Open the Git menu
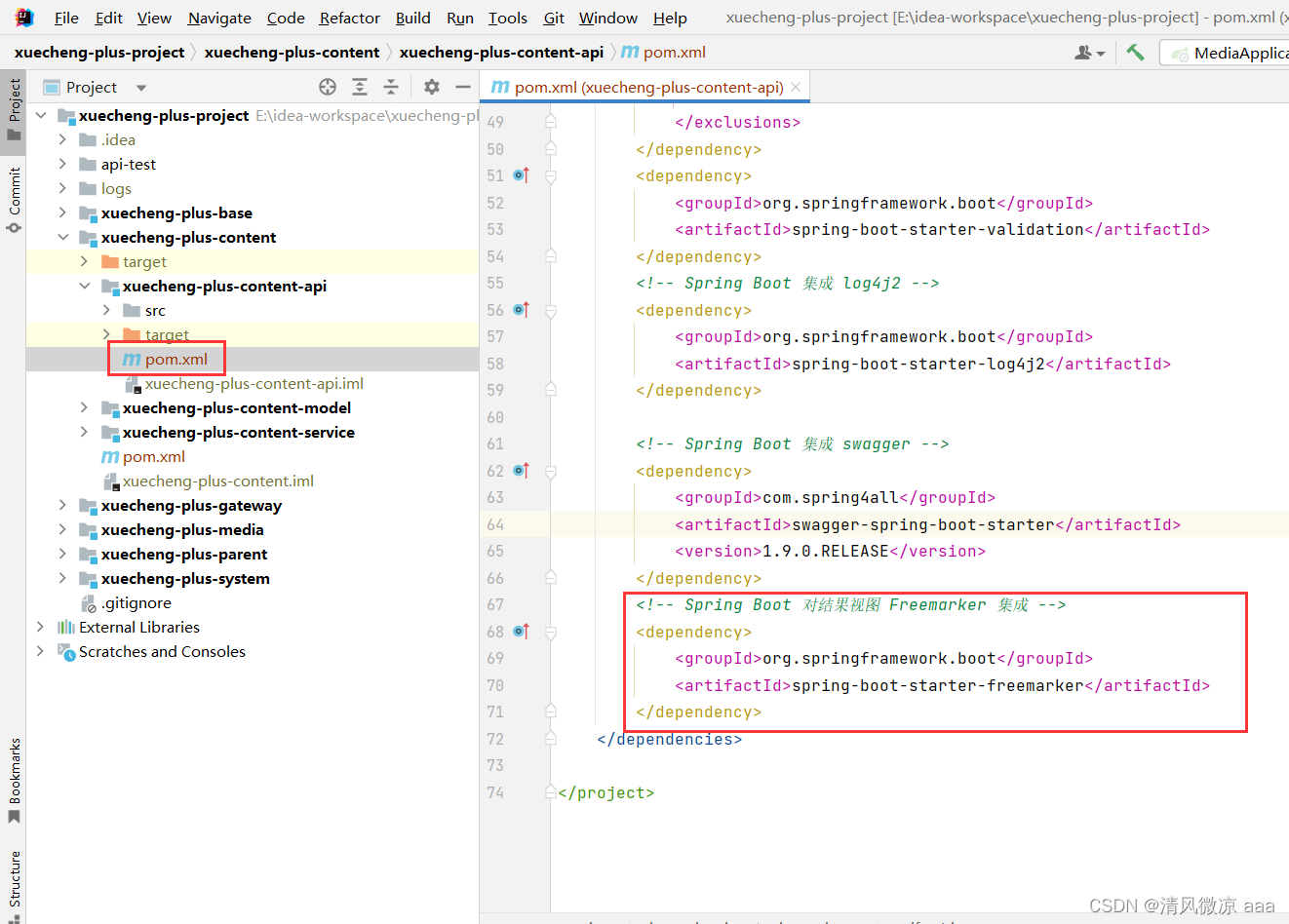This screenshot has height=924, width=1289. 554,18
